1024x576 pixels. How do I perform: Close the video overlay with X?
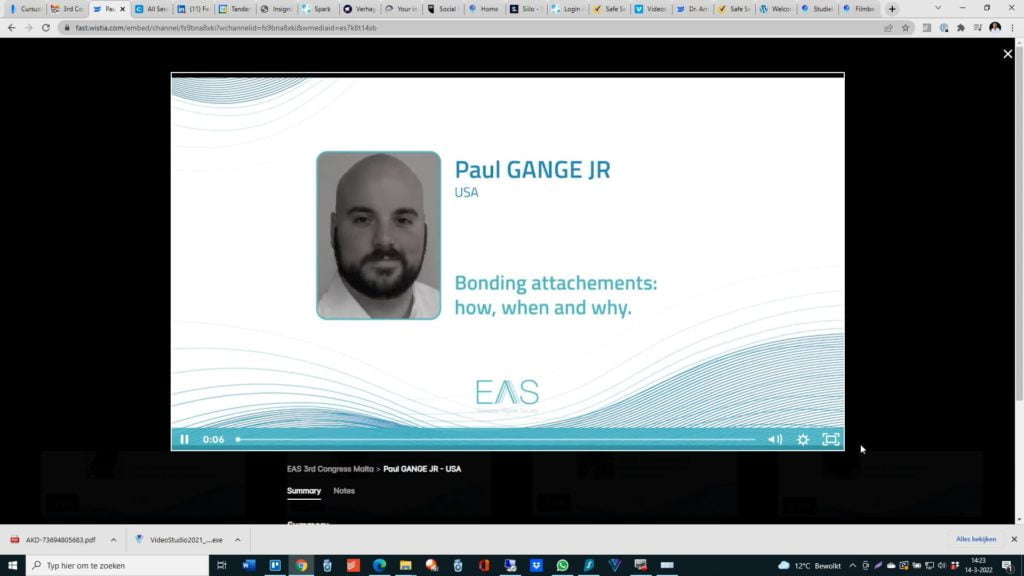tap(1007, 54)
